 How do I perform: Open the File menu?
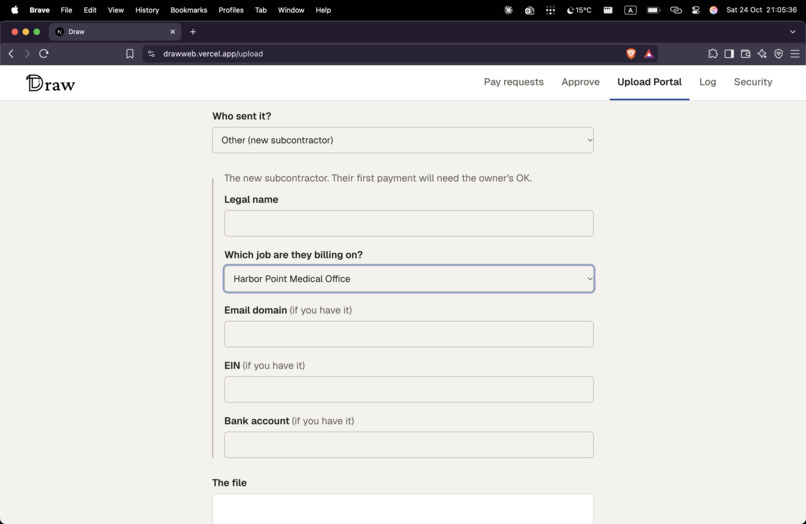(x=66, y=10)
